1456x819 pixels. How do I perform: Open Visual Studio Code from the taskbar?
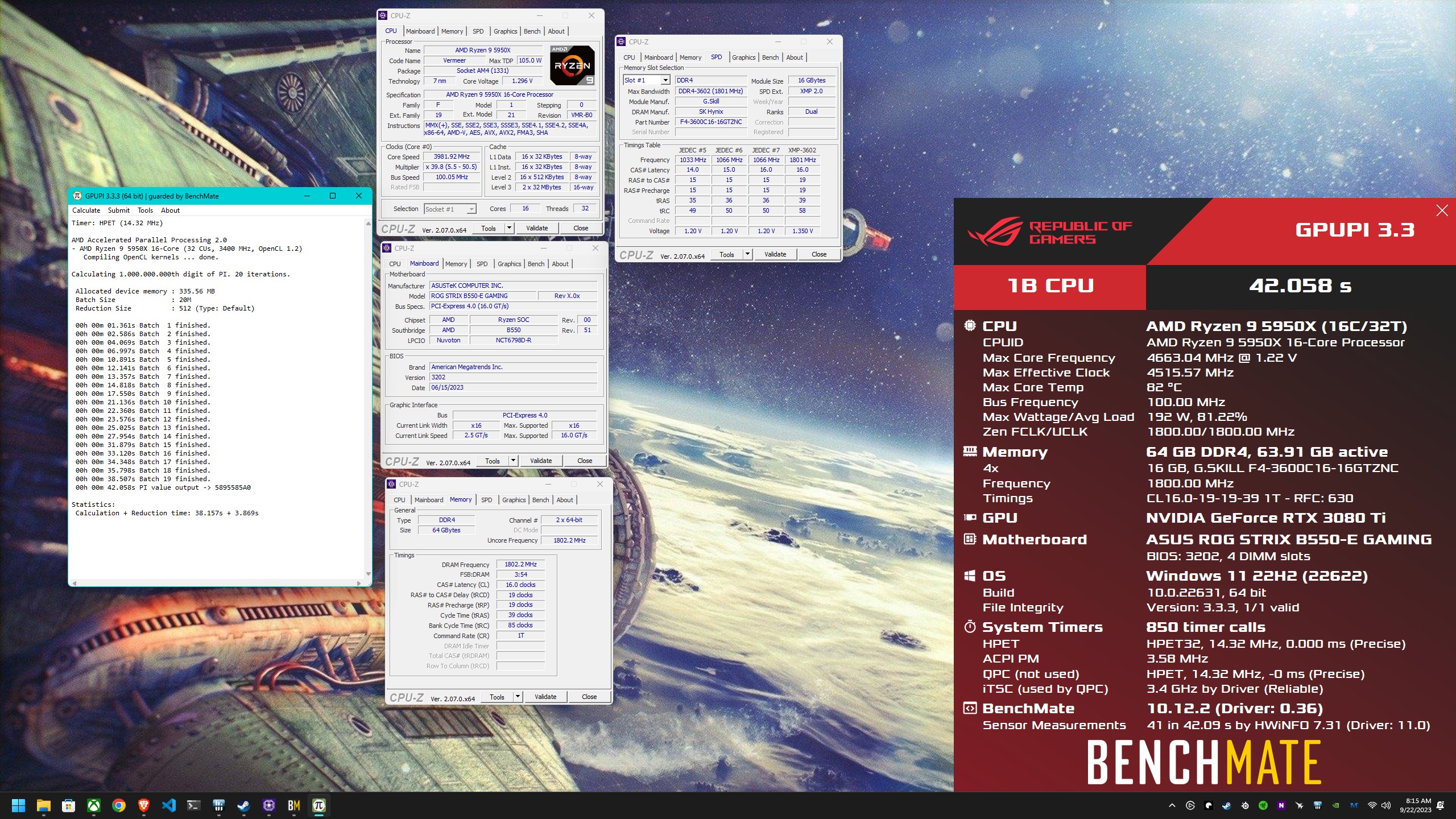169,805
